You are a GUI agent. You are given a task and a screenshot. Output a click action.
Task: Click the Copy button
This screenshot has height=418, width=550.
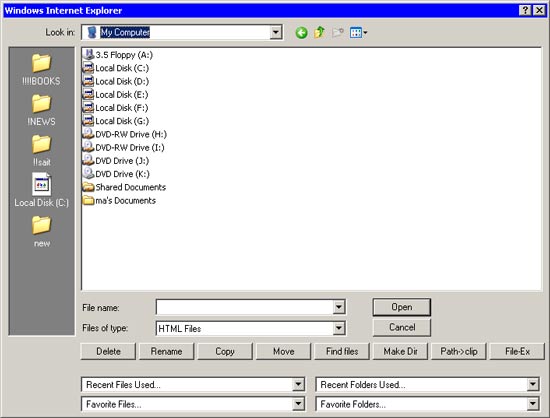coord(225,351)
